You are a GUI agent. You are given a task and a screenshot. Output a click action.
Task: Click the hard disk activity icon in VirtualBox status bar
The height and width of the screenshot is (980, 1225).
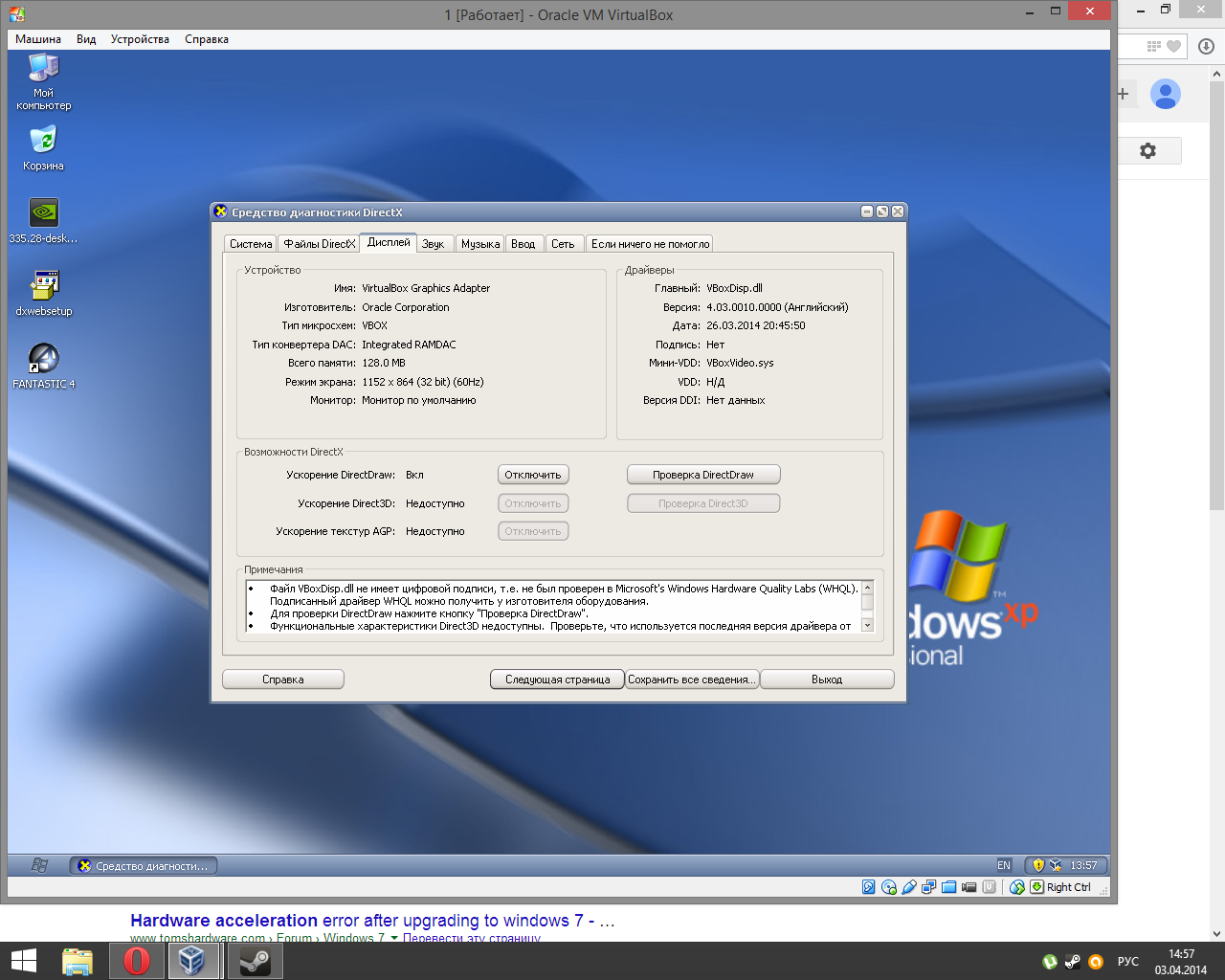coord(868,887)
